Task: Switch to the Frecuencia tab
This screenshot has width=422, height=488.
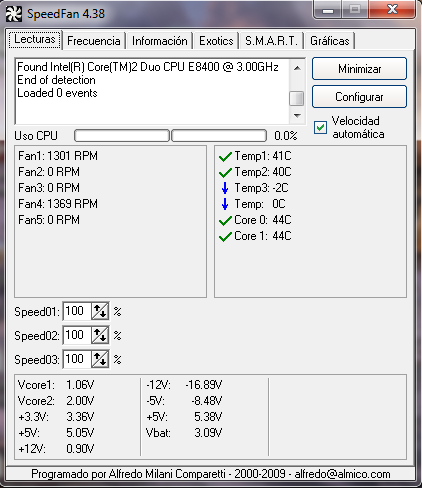Action: click(x=94, y=41)
